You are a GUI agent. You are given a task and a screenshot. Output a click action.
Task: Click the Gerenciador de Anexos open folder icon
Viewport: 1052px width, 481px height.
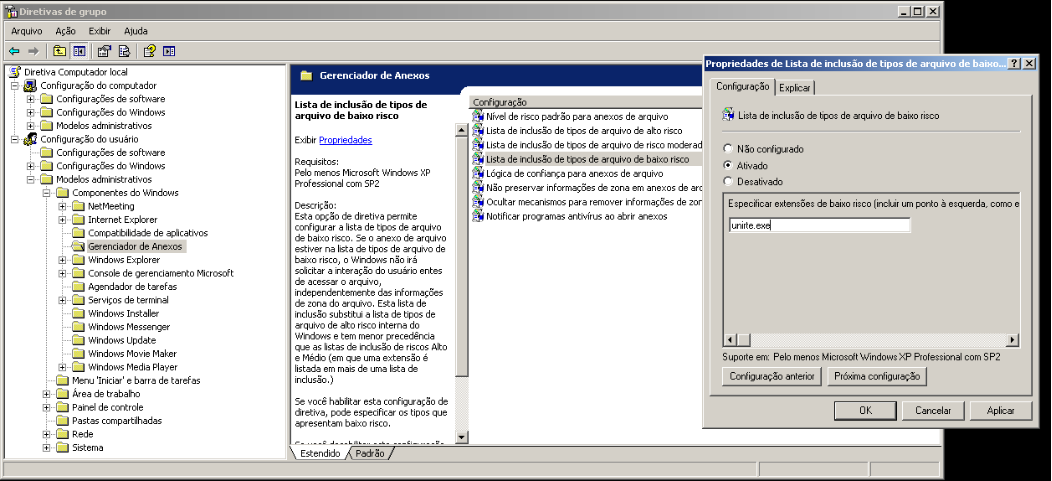tap(78, 246)
